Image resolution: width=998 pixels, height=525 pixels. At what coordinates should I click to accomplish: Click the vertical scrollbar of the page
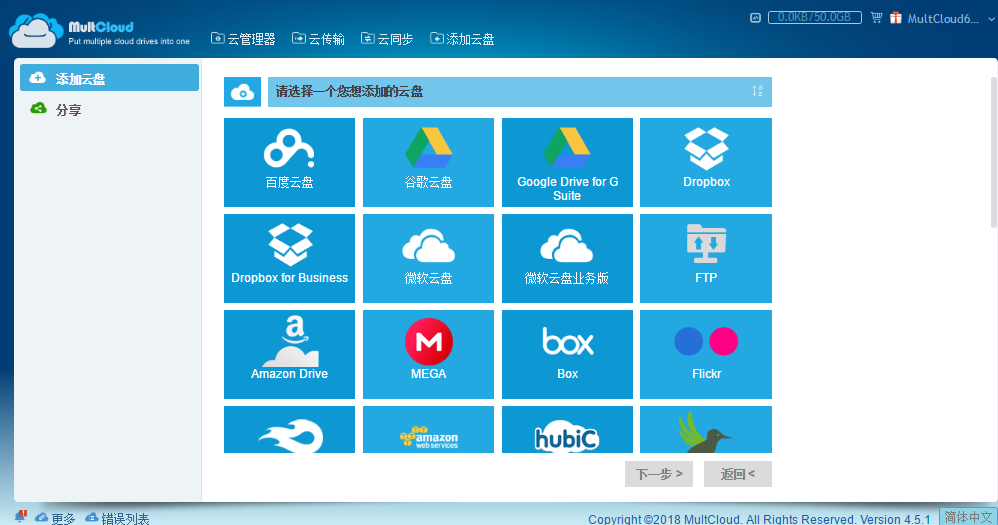coord(992,150)
